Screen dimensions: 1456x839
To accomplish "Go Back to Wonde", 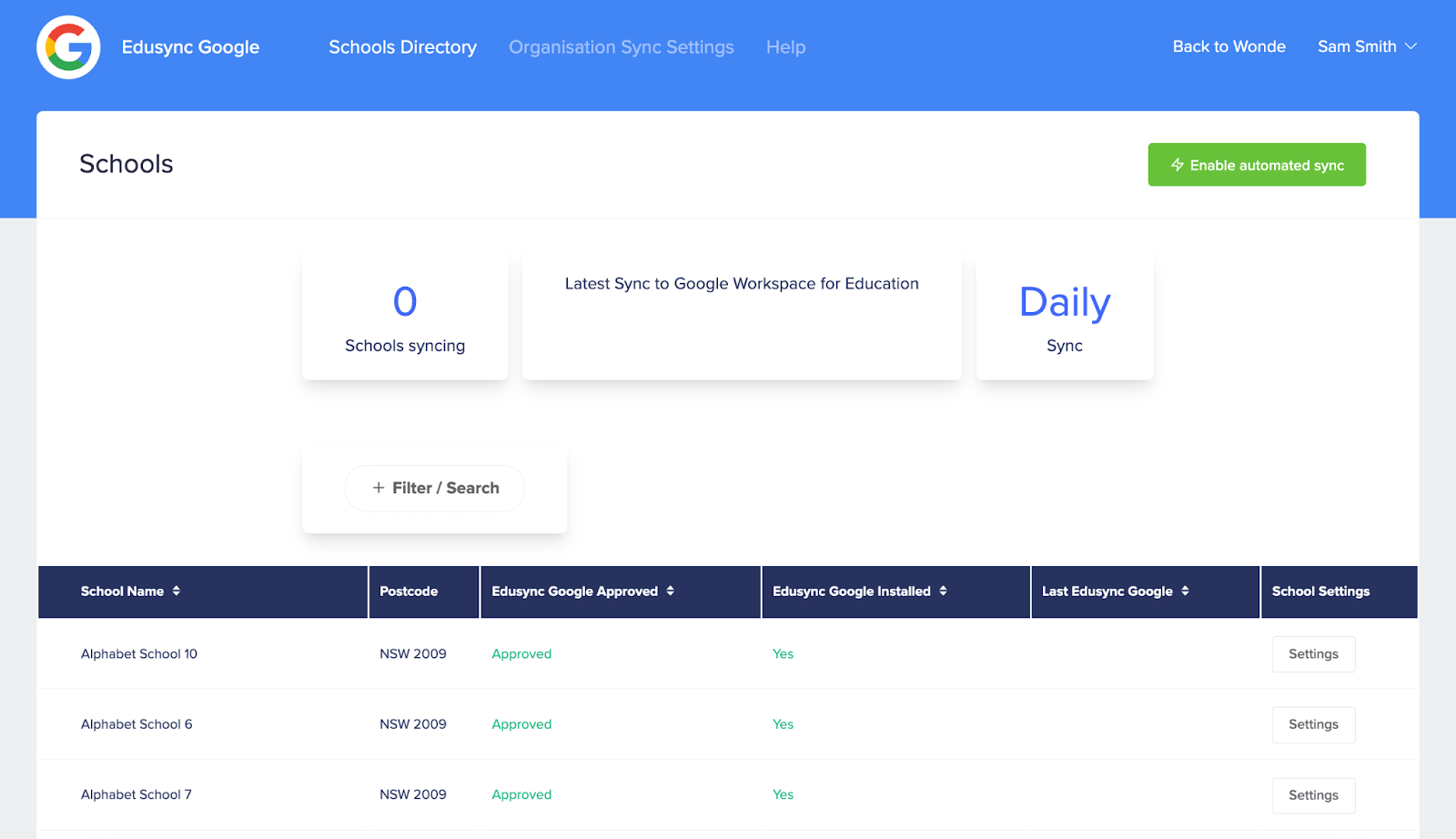I will [x=1228, y=46].
